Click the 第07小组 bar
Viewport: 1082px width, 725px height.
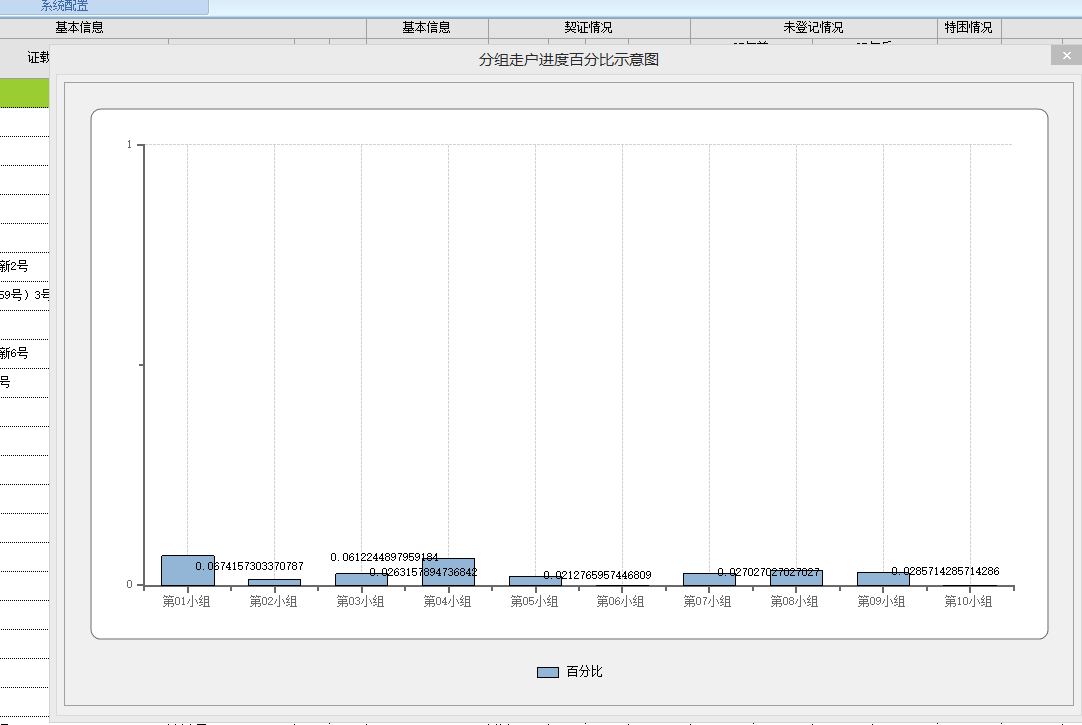709,579
